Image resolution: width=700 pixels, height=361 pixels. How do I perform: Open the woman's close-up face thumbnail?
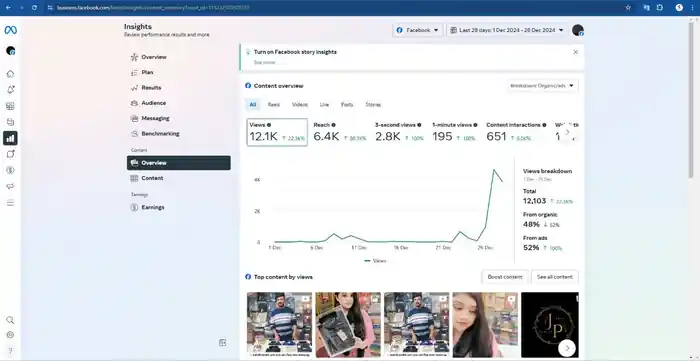(x=485, y=325)
